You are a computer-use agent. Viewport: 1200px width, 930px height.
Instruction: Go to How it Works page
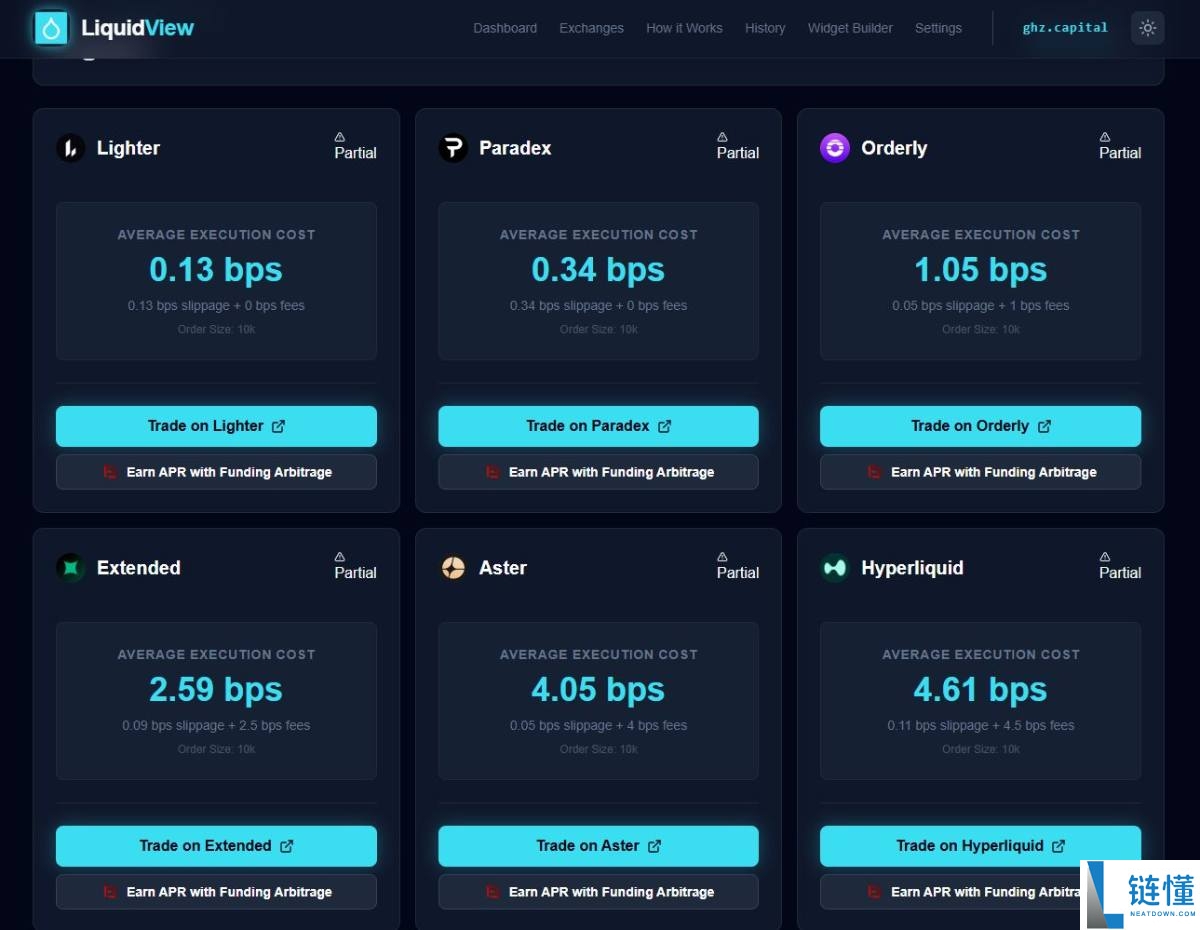pos(684,28)
